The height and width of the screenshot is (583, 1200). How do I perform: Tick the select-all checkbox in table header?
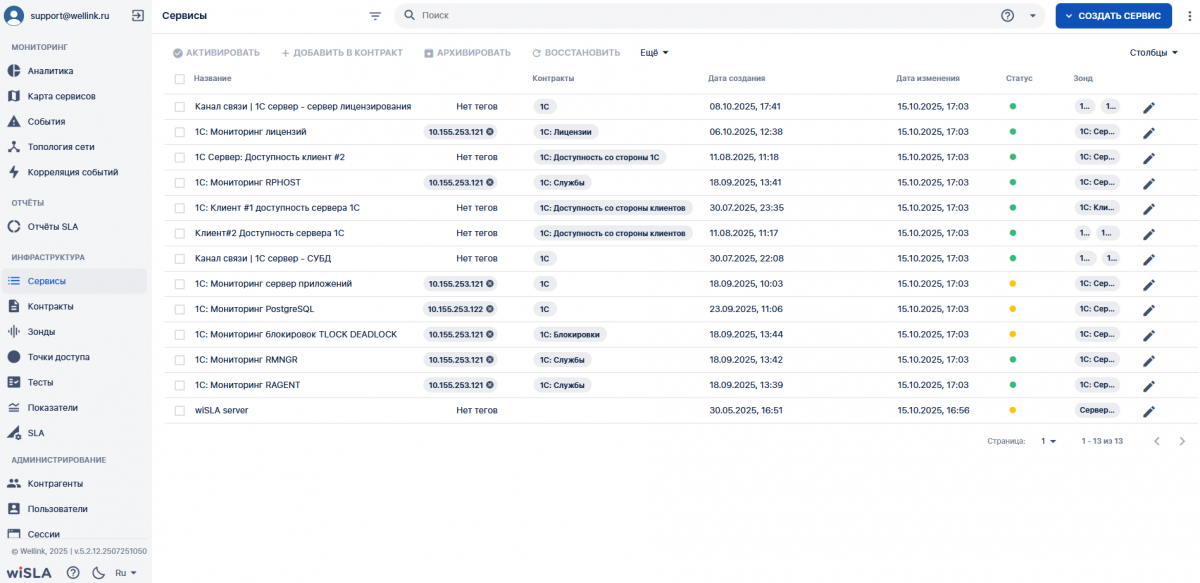click(180, 78)
